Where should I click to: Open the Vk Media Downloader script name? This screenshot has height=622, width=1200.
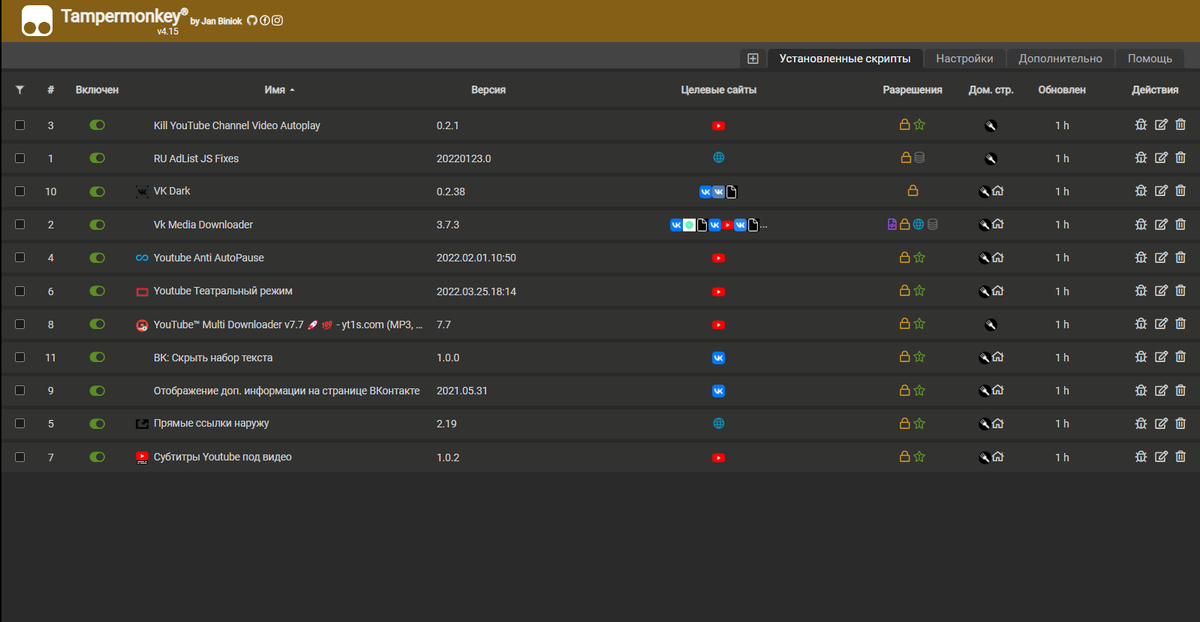pos(203,224)
